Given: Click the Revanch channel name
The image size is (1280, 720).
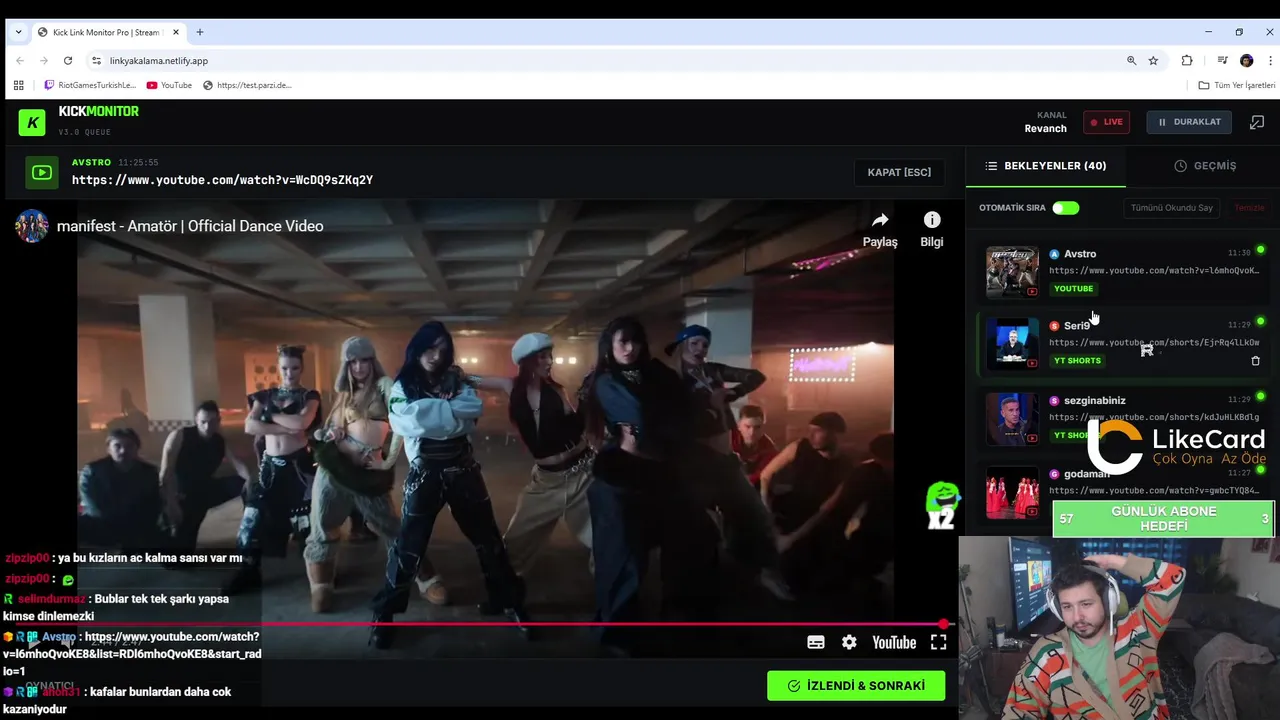Looking at the screenshot, I should pos(1045,128).
